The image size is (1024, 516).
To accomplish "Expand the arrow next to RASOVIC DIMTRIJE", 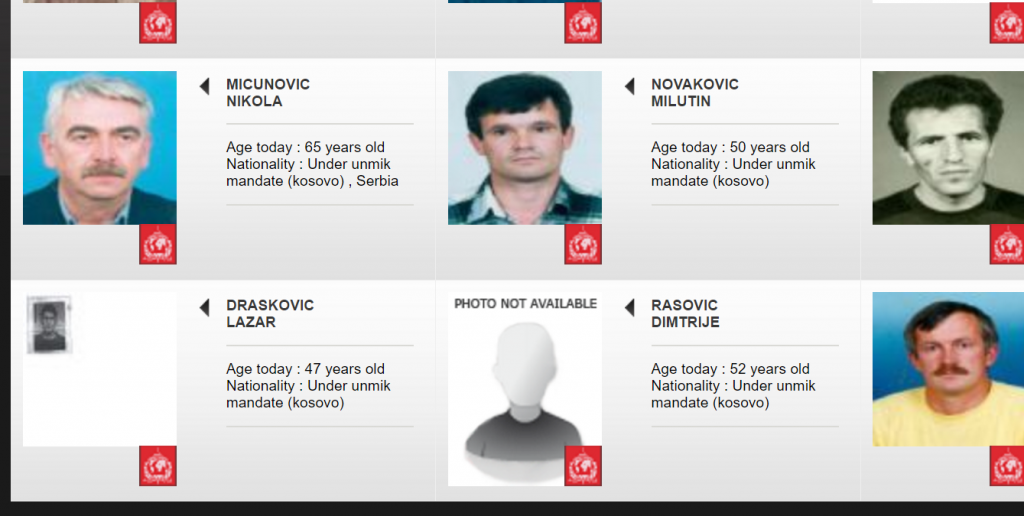I will tap(630, 308).
